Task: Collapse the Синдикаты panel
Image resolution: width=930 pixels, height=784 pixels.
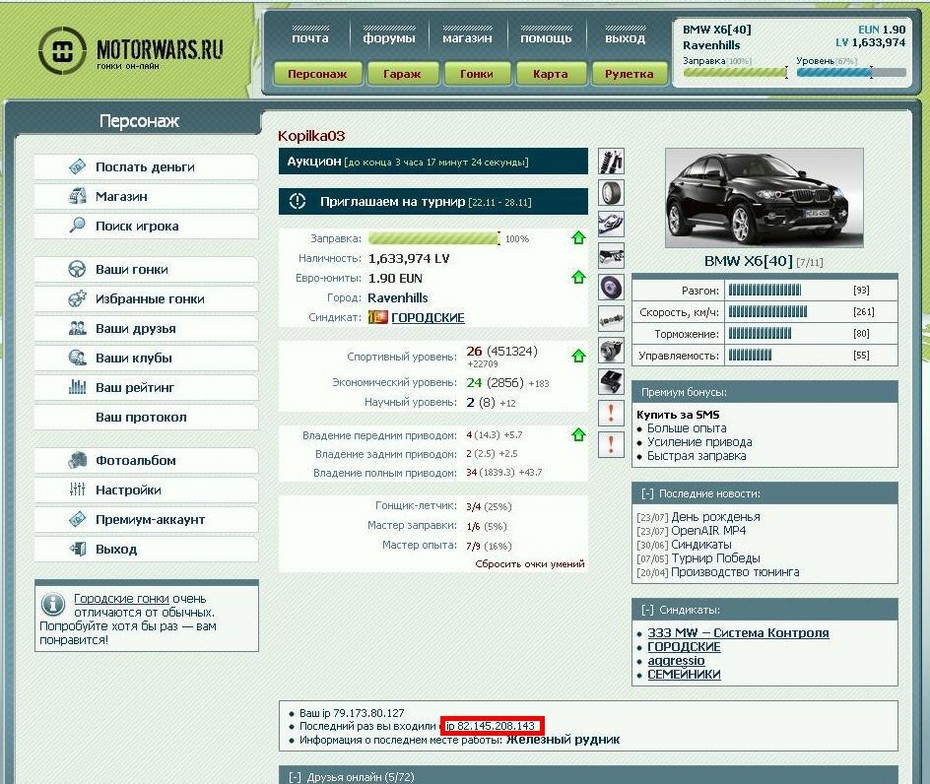Action: click(647, 610)
